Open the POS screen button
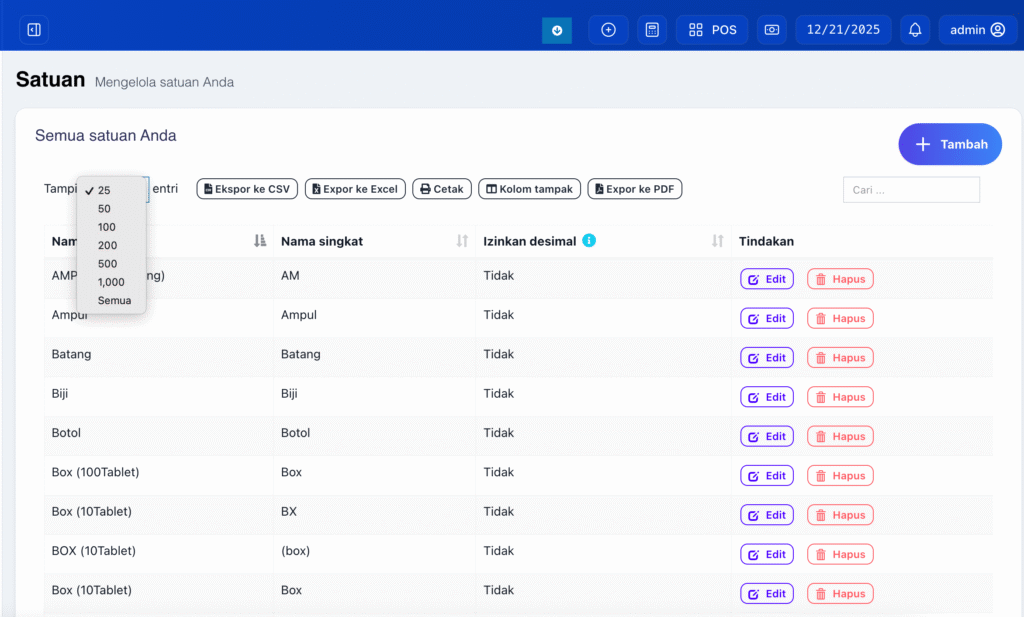The width and height of the screenshot is (1024, 617). point(712,30)
